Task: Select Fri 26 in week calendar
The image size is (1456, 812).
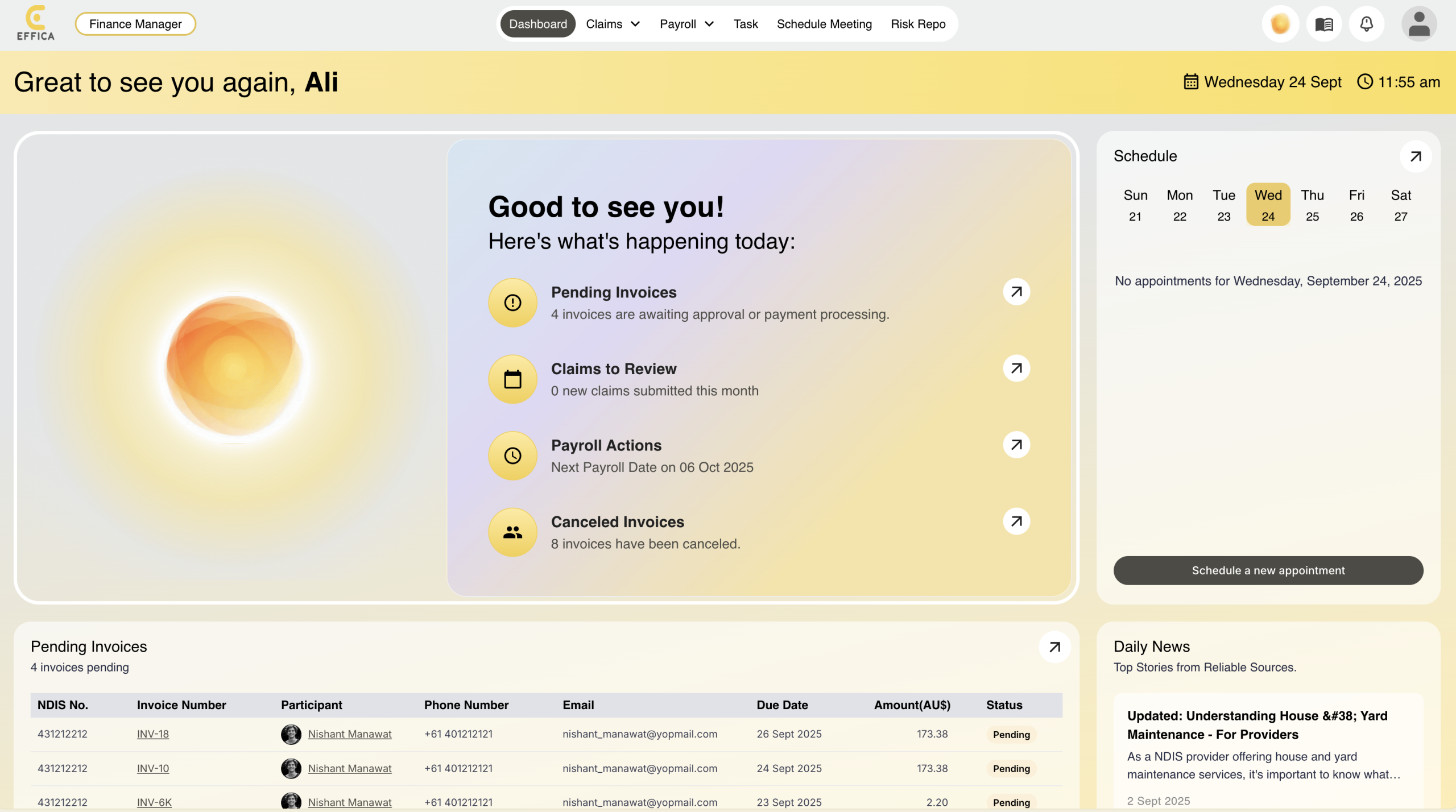Action: (x=1356, y=205)
